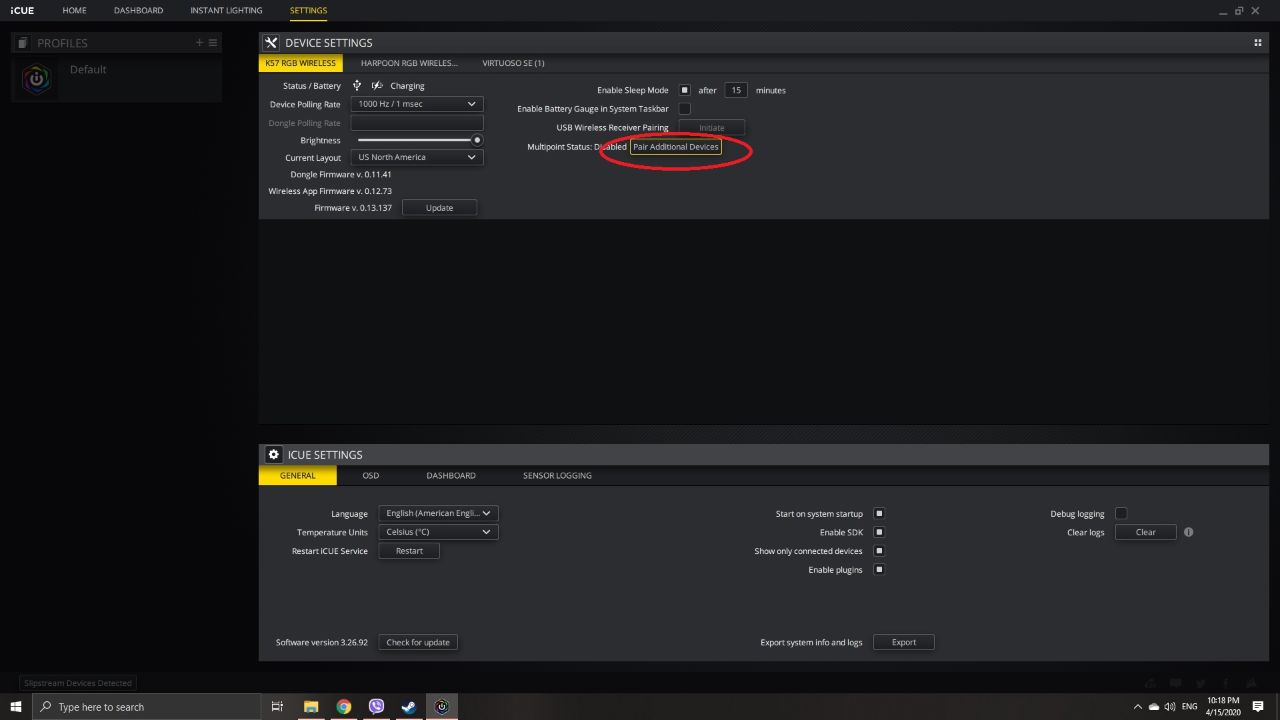Screen dimensions: 1280x720
Task: Toggle Start on system startup
Action: (x=879, y=513)
